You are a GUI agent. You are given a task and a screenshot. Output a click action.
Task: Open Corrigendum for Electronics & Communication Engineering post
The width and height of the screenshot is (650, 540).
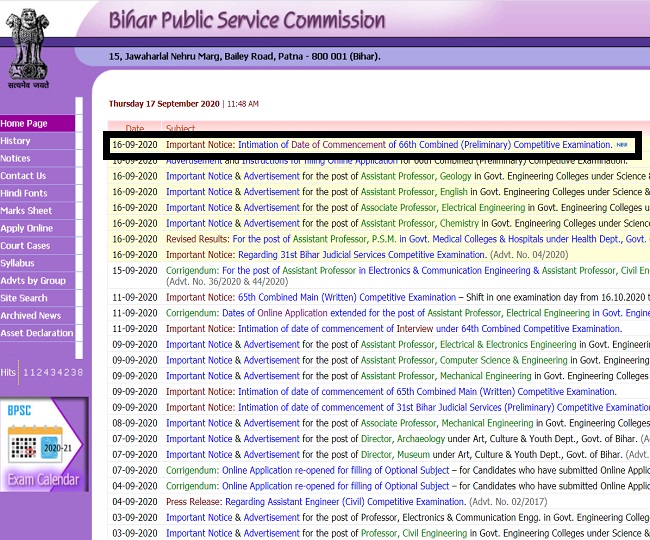(408, 271)
